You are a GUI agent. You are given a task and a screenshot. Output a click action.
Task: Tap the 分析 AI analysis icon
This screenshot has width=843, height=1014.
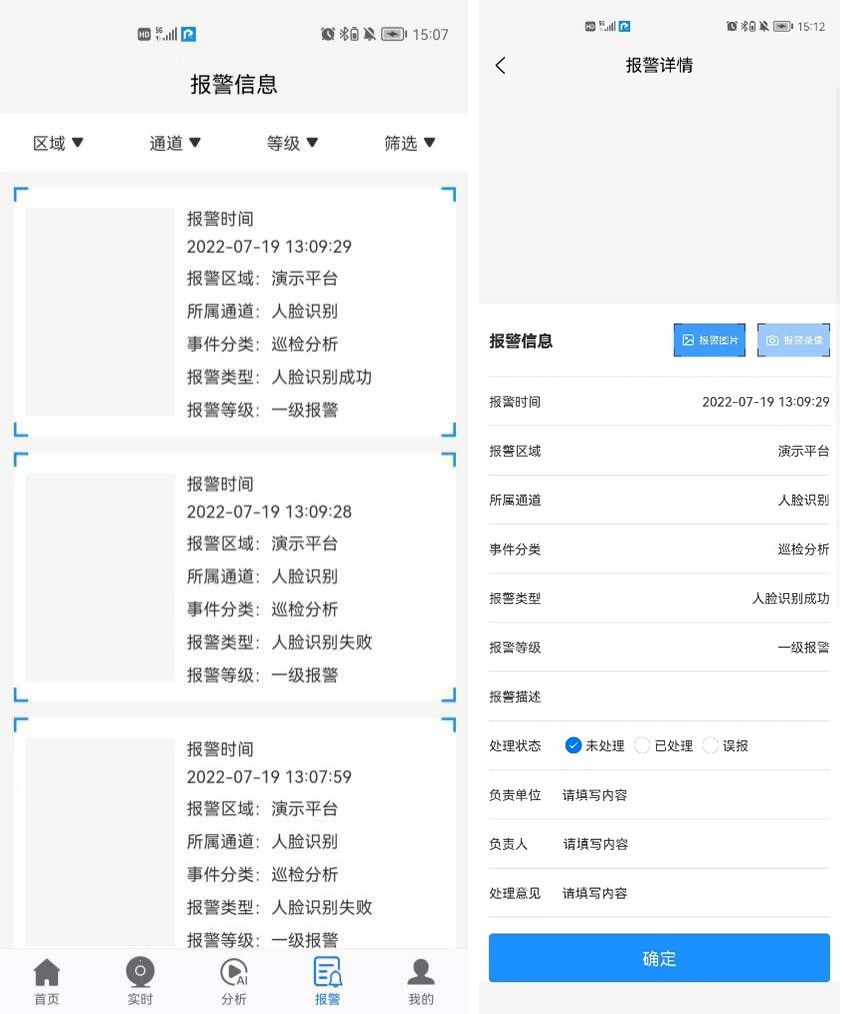pyautogui.click(x=233, y=980)
